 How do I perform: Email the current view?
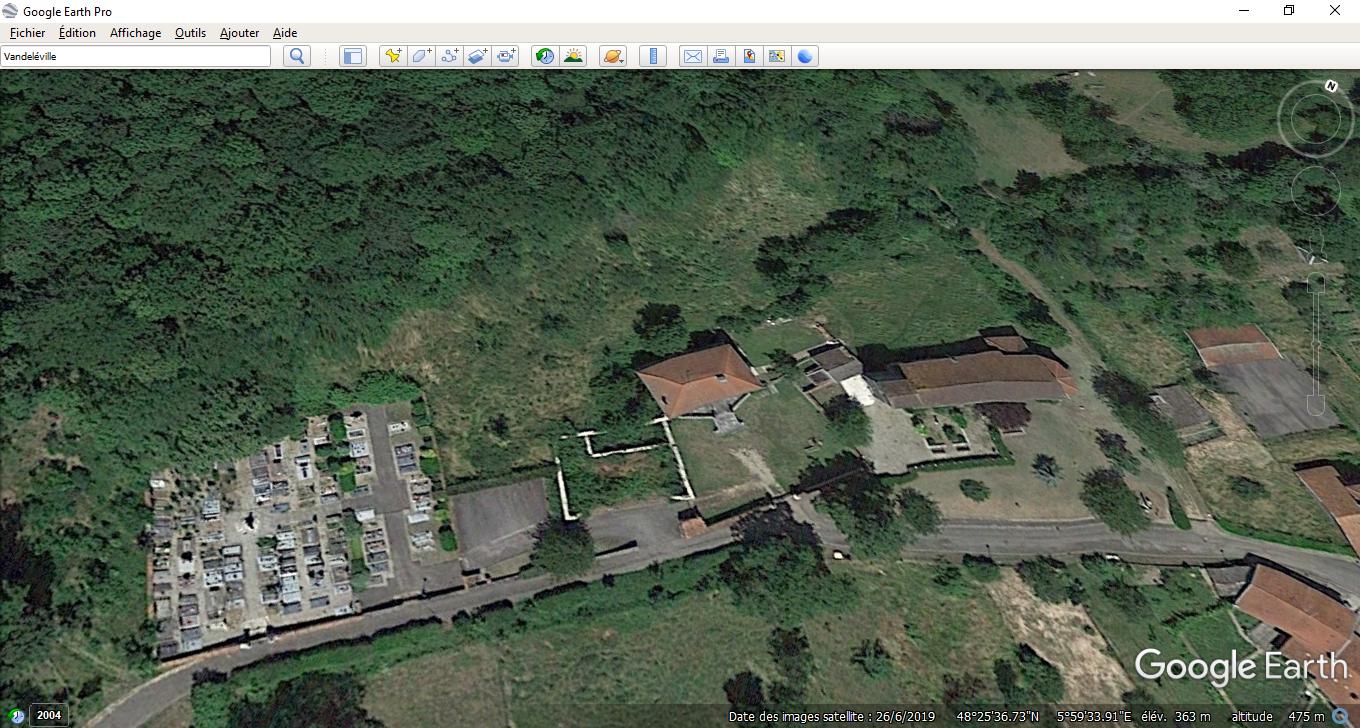[692, 56]
